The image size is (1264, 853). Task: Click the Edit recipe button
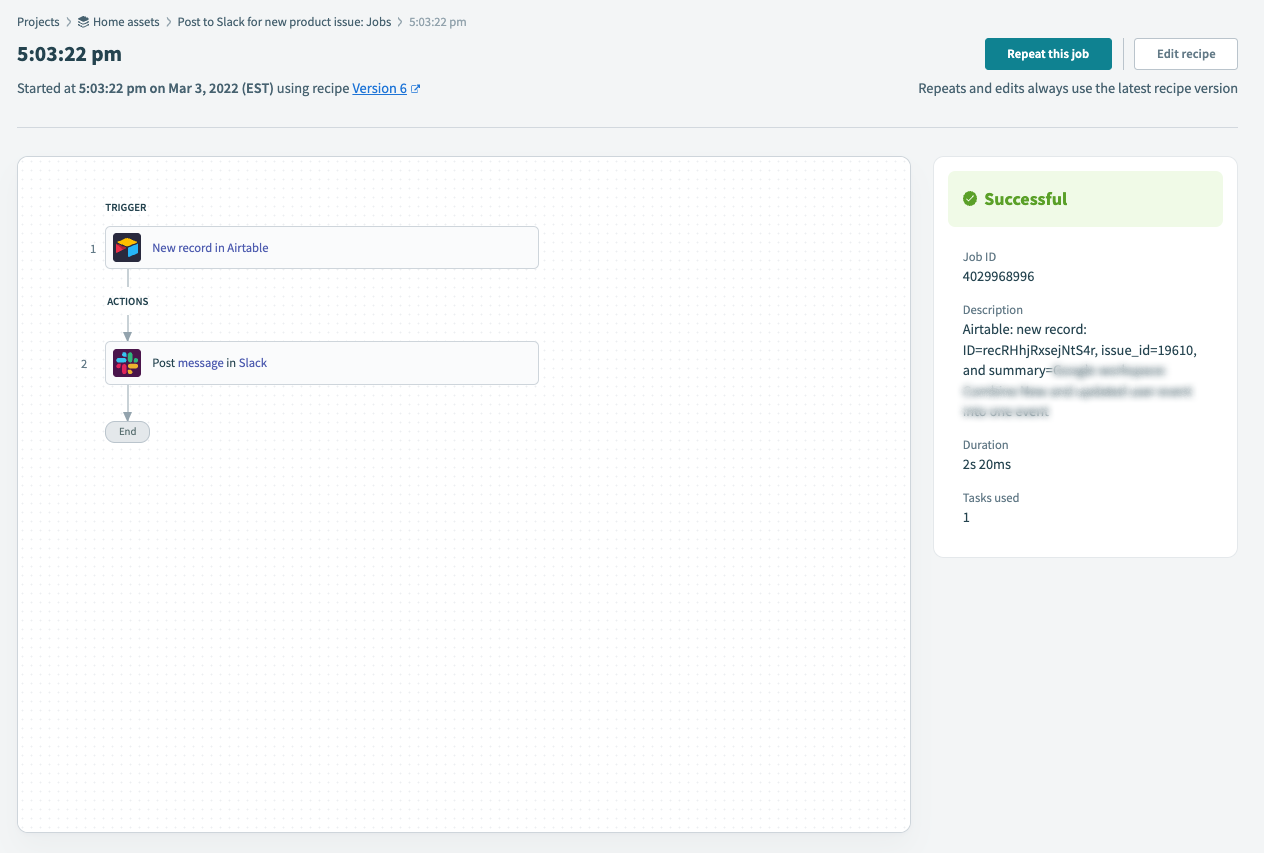pos(1185,54)
